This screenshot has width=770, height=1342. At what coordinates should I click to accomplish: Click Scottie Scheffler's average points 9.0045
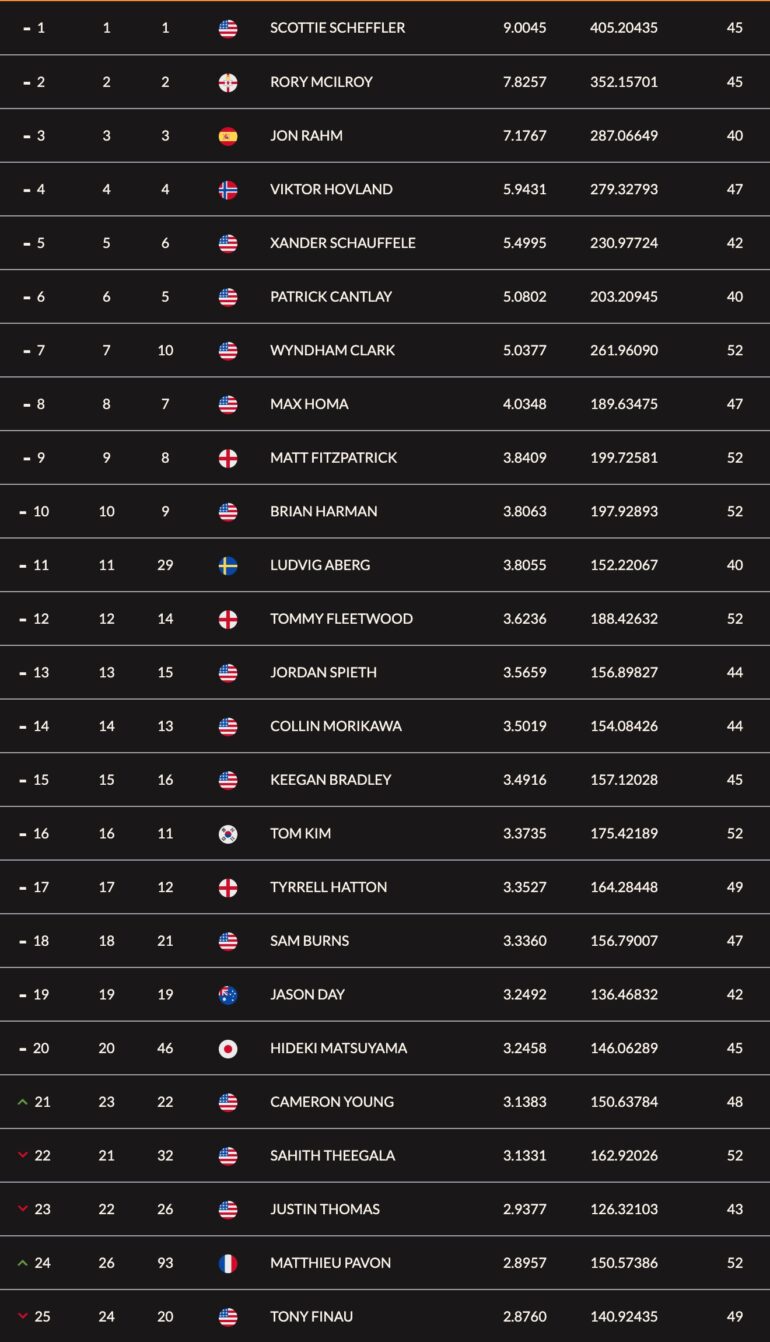525,28
